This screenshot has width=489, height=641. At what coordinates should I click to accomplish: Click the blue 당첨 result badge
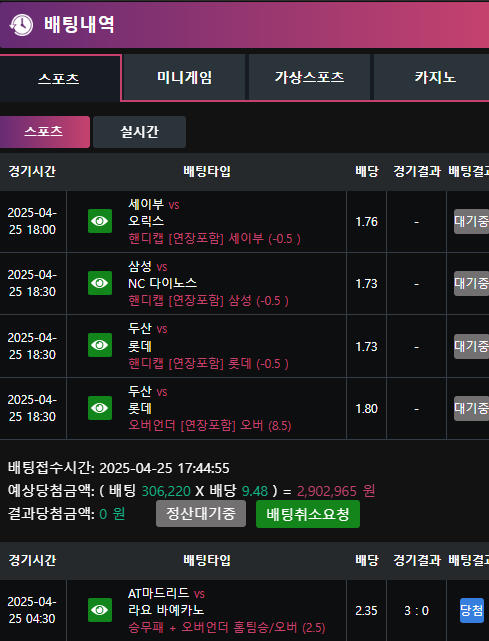click(x=472, y=610)
